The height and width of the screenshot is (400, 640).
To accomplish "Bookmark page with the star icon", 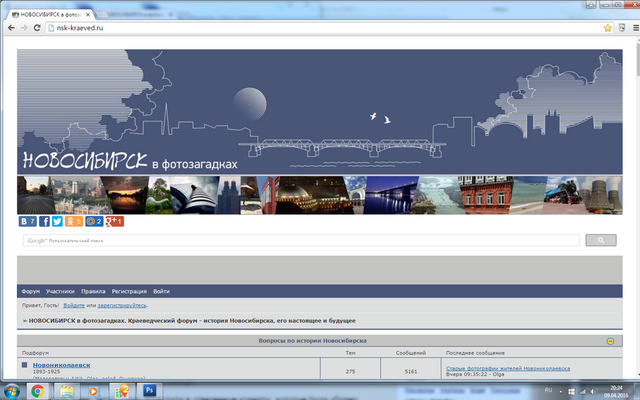I will [x=607, y=28].
